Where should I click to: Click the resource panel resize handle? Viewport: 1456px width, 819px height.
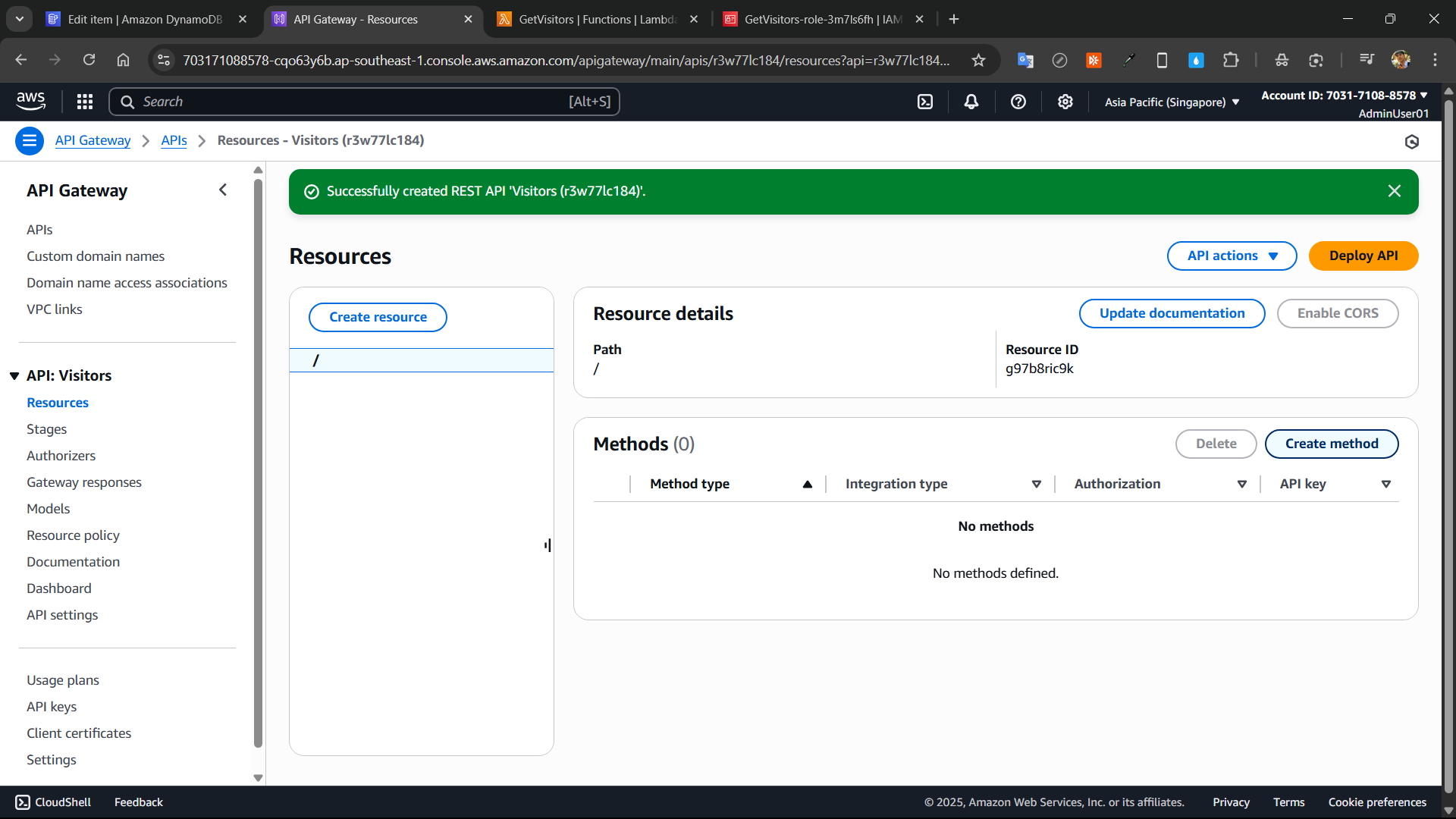point(548,545)
